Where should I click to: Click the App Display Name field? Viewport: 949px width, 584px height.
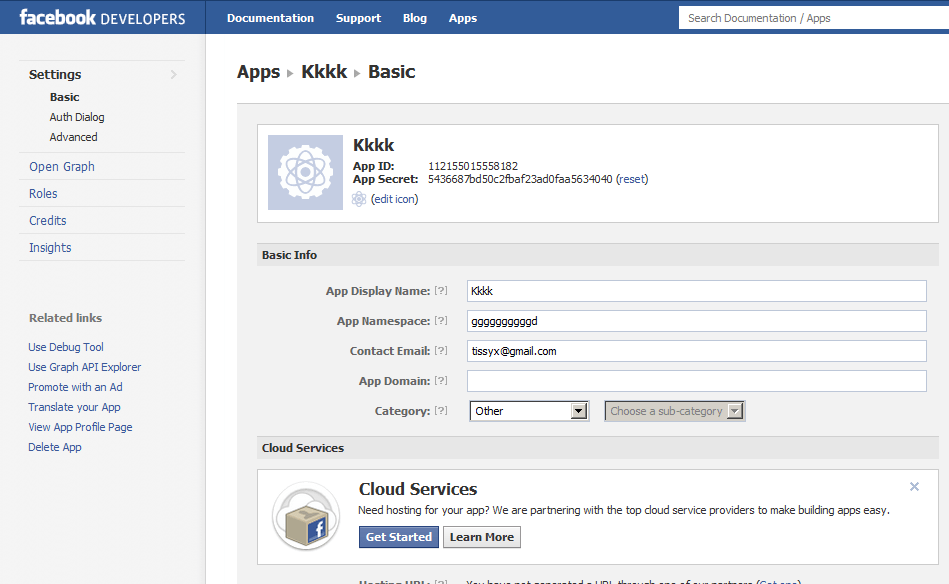(x=697, y=290)
